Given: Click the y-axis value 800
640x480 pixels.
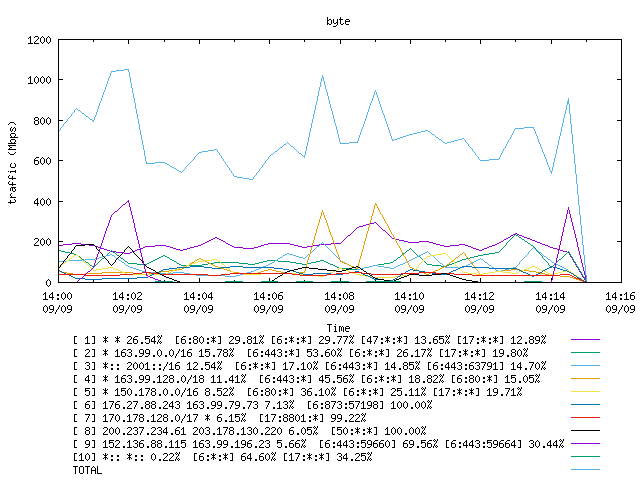Looking at the screenshot, I should pos(42,121).
